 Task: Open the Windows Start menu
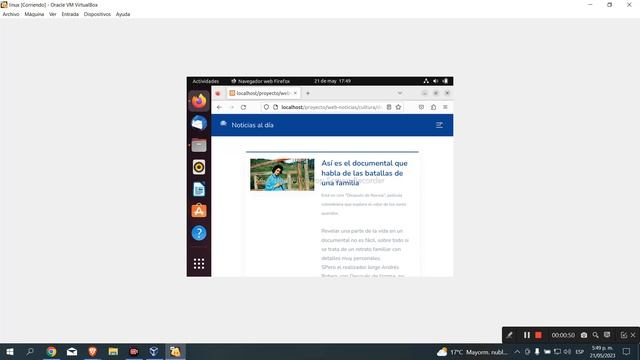(x=10, y=351)
